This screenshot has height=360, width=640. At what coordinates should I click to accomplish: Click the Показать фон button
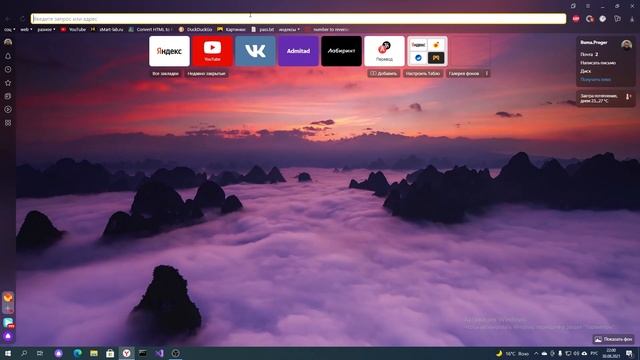pos(613,339)
